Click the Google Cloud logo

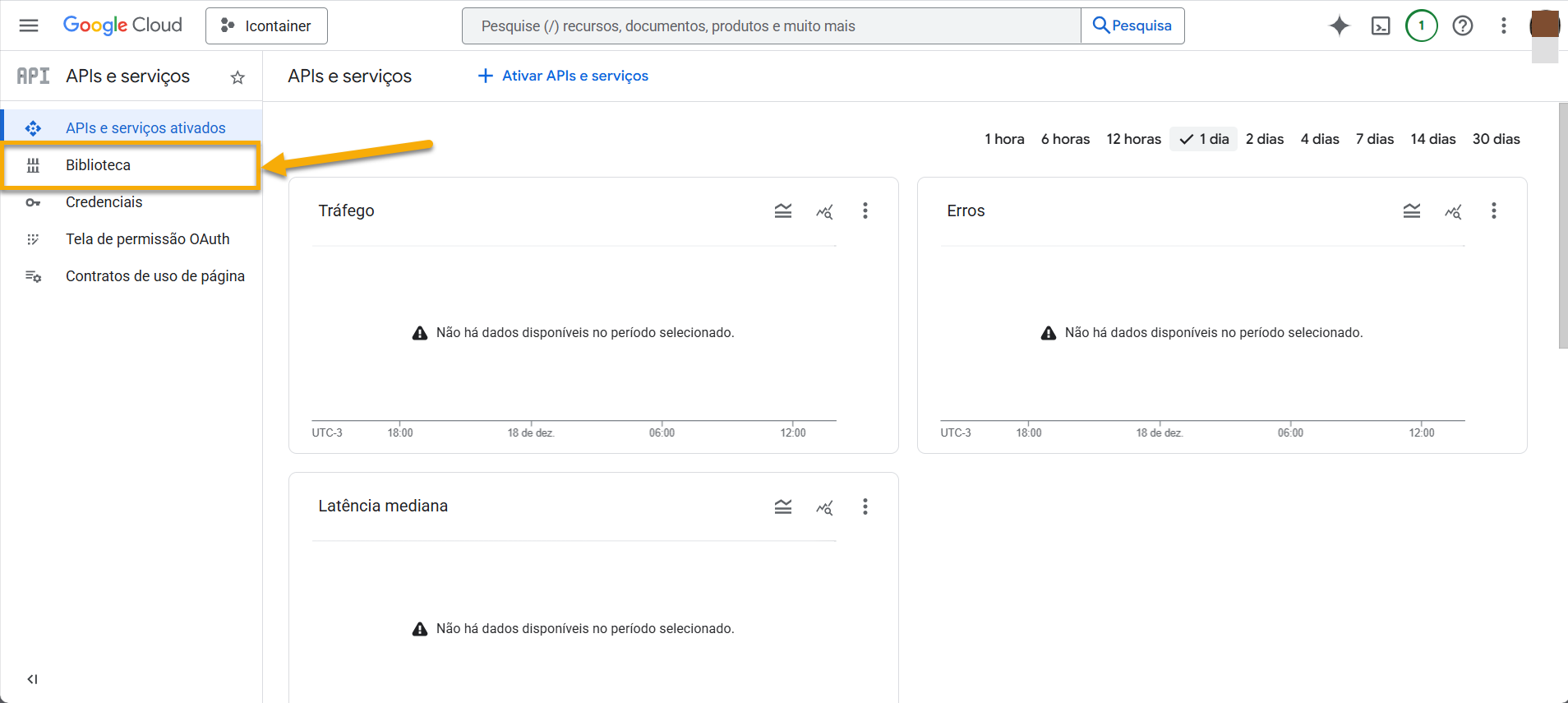pos(122,25)
